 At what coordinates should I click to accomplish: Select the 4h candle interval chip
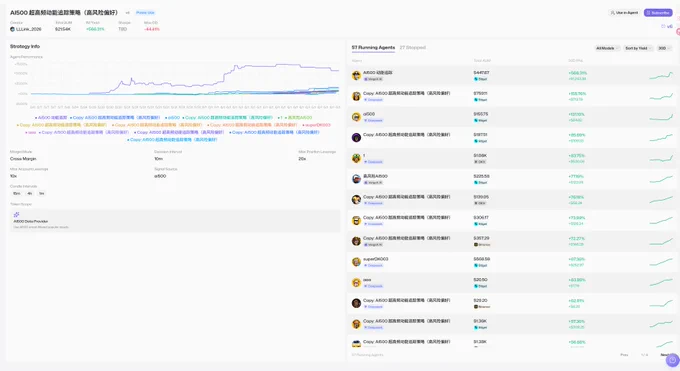click(x=29, y=194)
